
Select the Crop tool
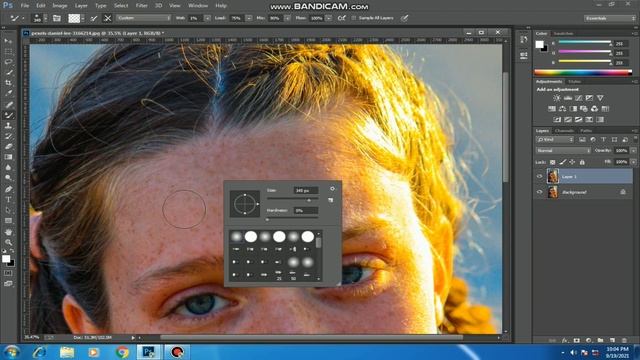tap(8, 83)
